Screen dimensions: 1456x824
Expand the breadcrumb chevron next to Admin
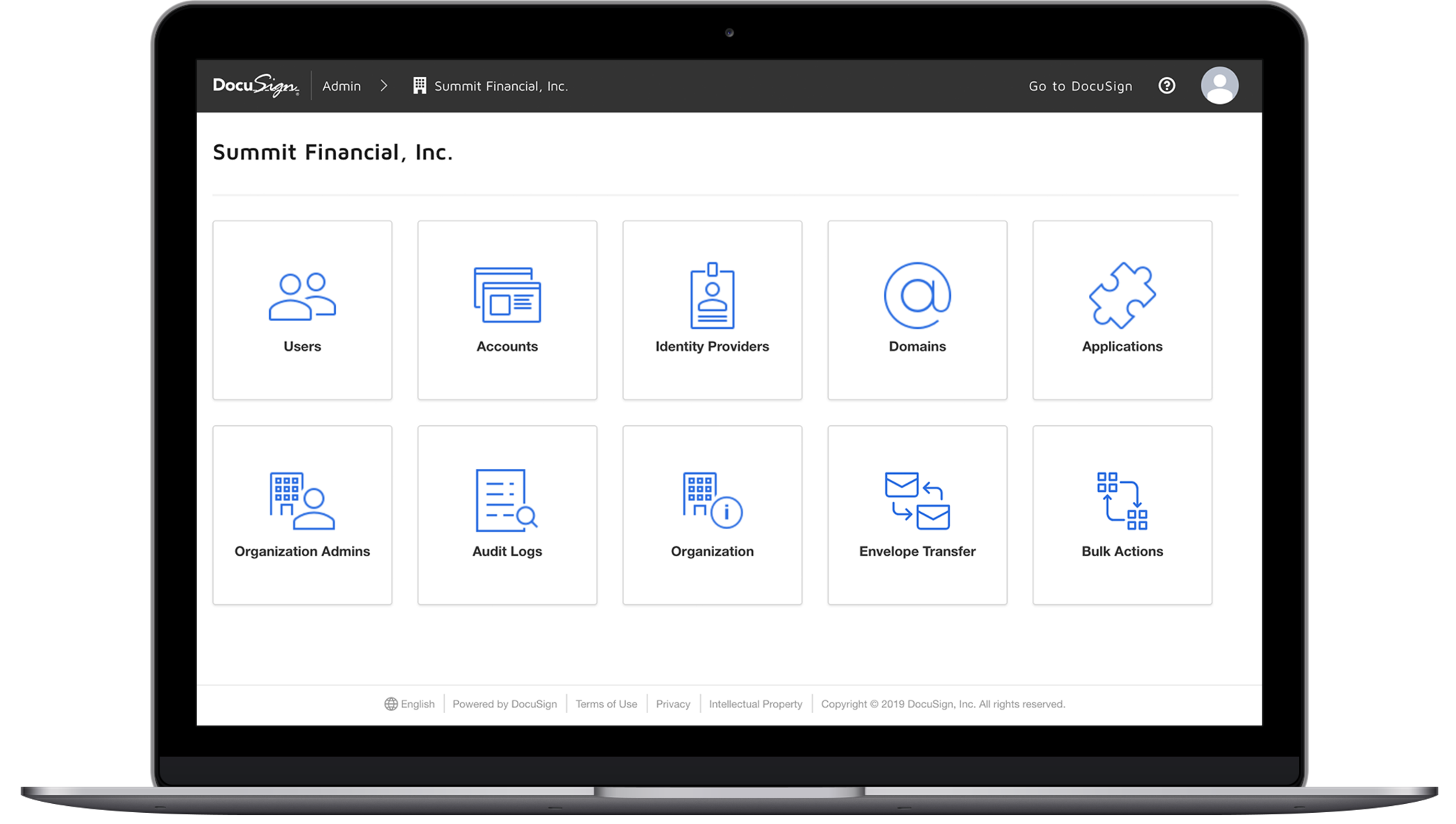[x=384, y=85]
